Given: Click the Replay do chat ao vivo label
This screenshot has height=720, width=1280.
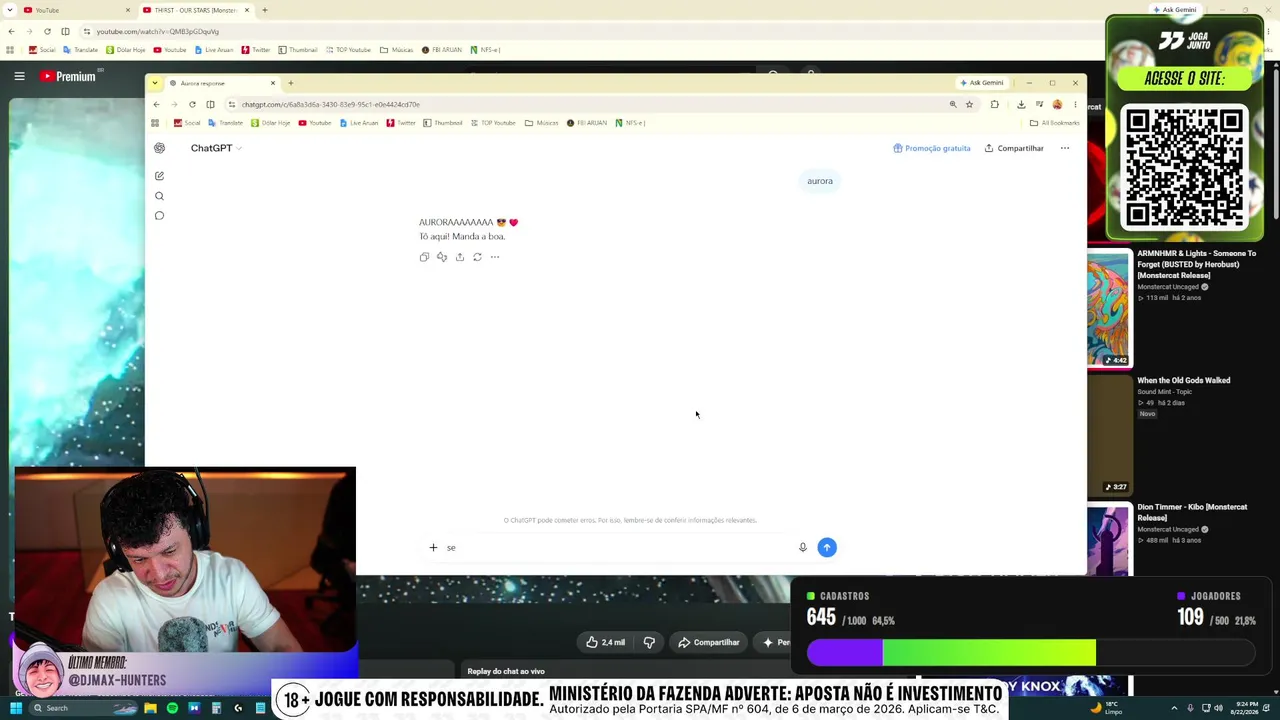Looking at the screenshot, I should click(506, 671).
